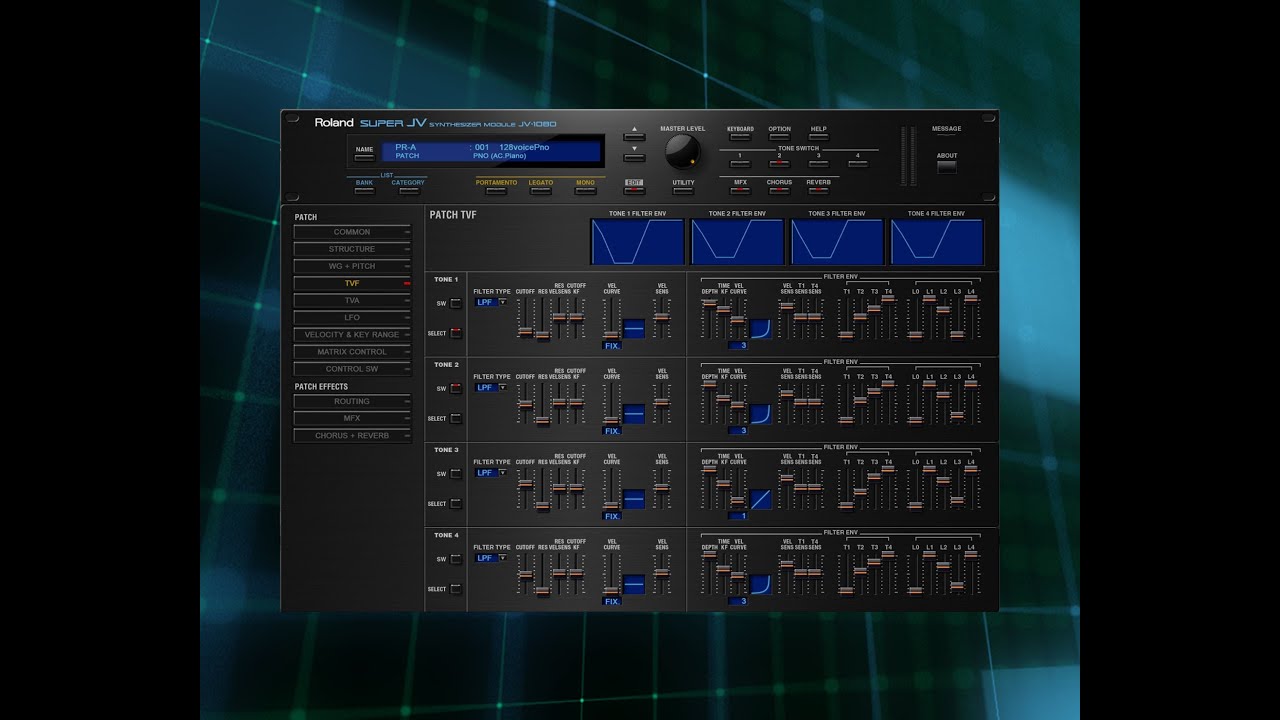
Task: Toggle LEGATO mode
Action: (x=541, y=190)
